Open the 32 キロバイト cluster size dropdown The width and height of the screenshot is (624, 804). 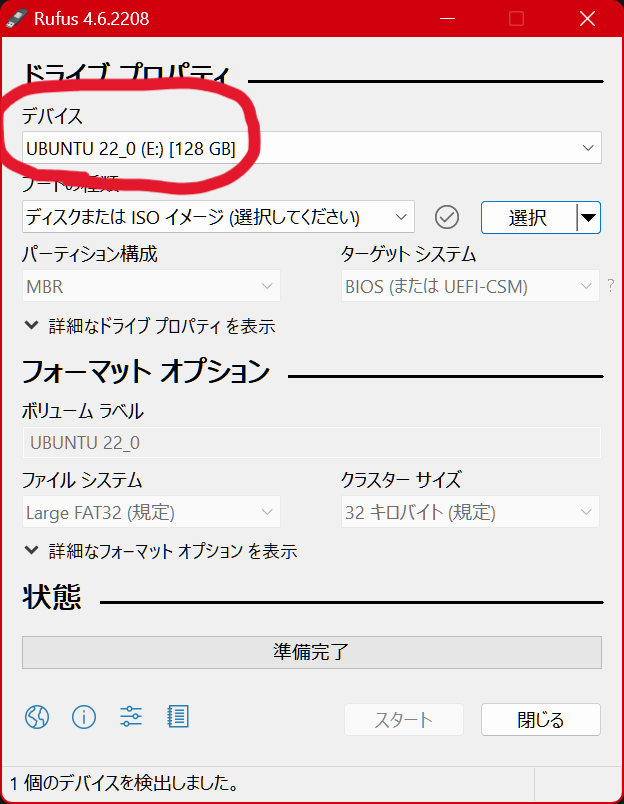(470, 512)
